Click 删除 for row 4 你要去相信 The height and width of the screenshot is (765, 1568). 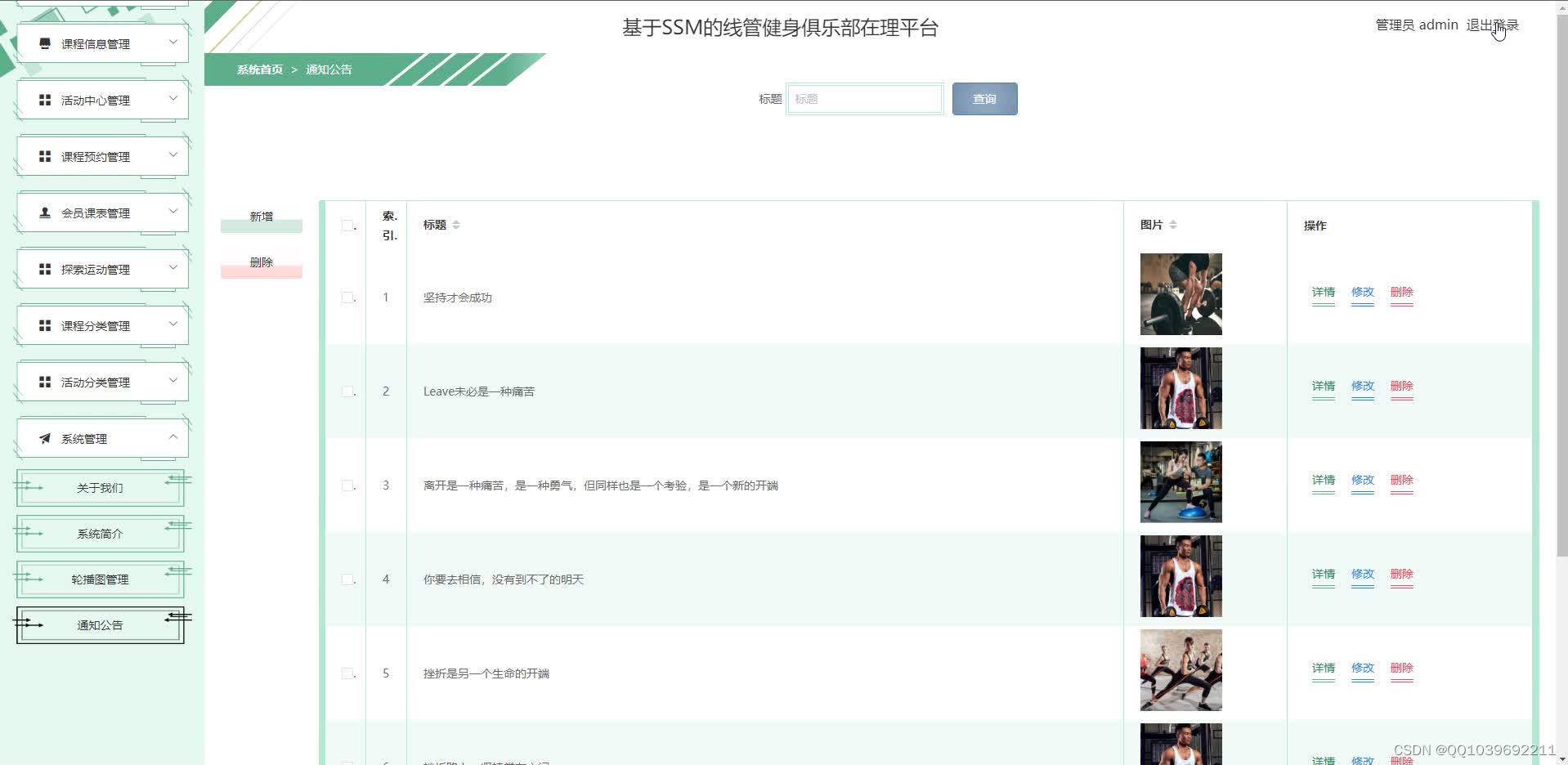click(x=1402, y=575)
